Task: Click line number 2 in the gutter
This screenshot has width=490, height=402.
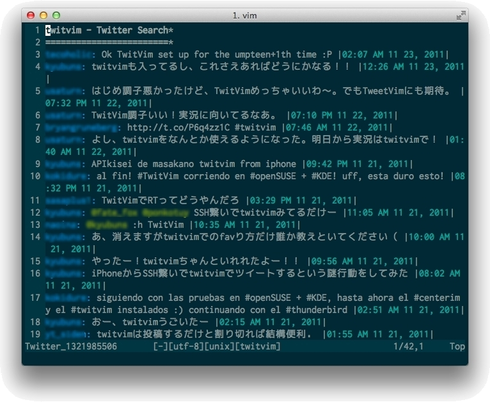Action: 38,42
